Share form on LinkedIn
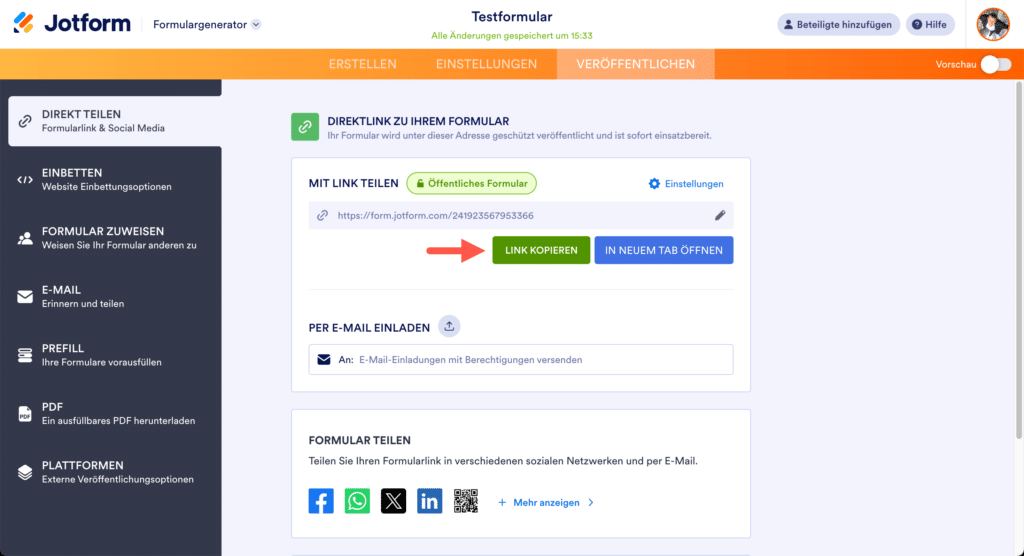The height and width of the screenshot is (556, 1024). 430,501
